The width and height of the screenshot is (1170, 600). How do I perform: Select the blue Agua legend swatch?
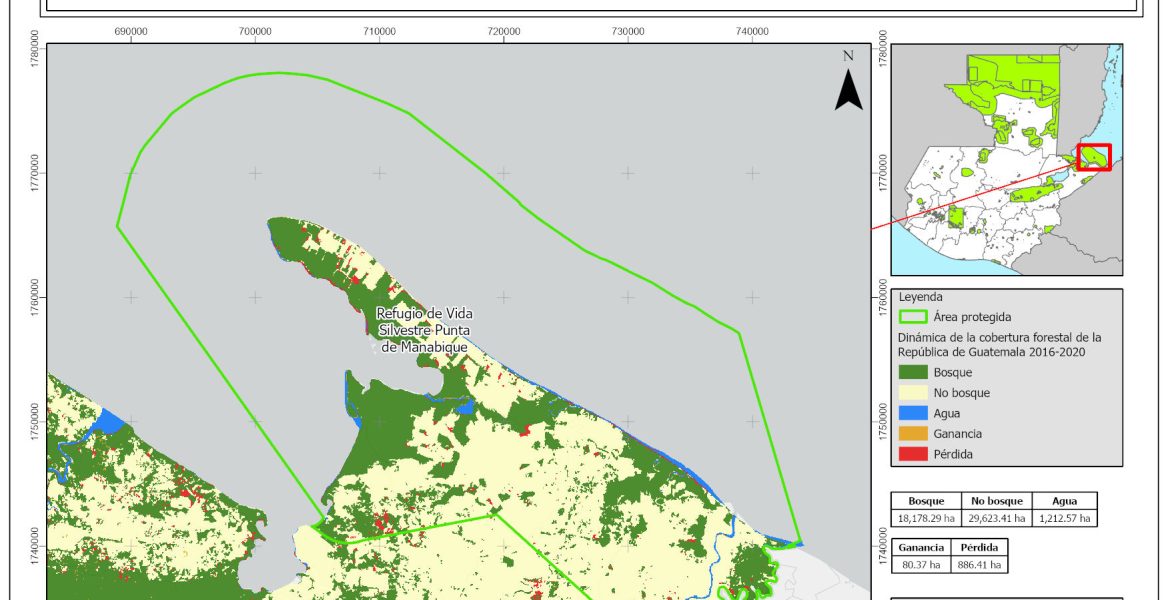pos(913,413)
